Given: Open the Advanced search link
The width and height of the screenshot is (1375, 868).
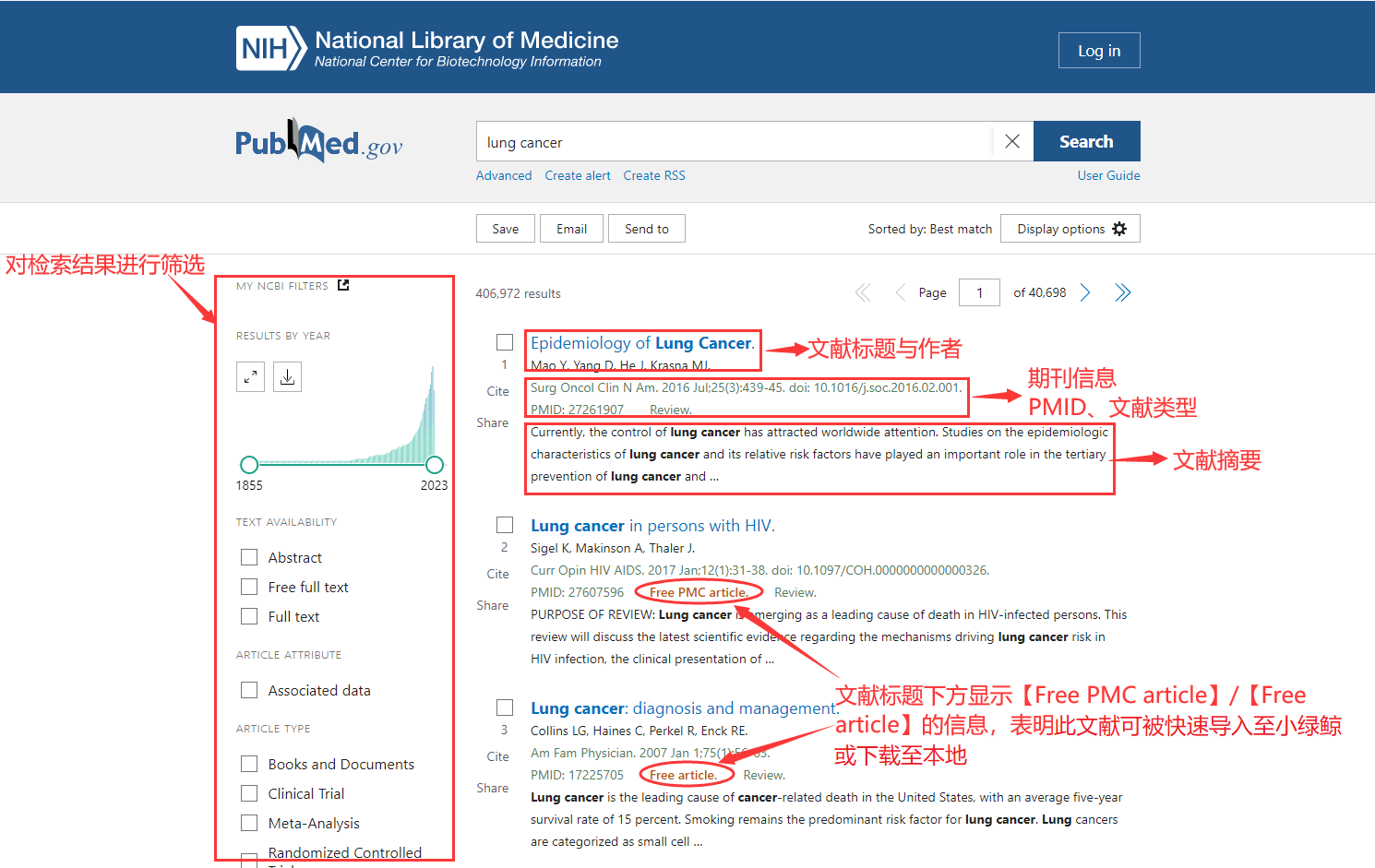Looking at the screenshot, I should (x=503, y=175).
